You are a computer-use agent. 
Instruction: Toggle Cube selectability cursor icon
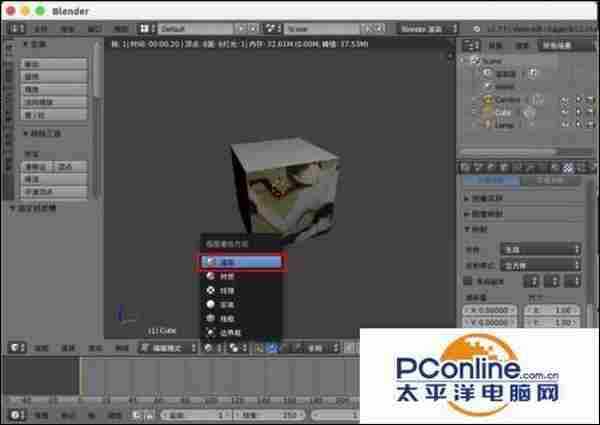coord(579,112)
